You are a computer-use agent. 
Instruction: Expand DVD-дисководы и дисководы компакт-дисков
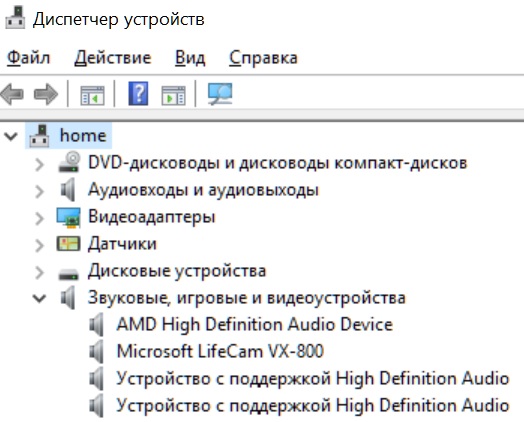tap(39, 164)
